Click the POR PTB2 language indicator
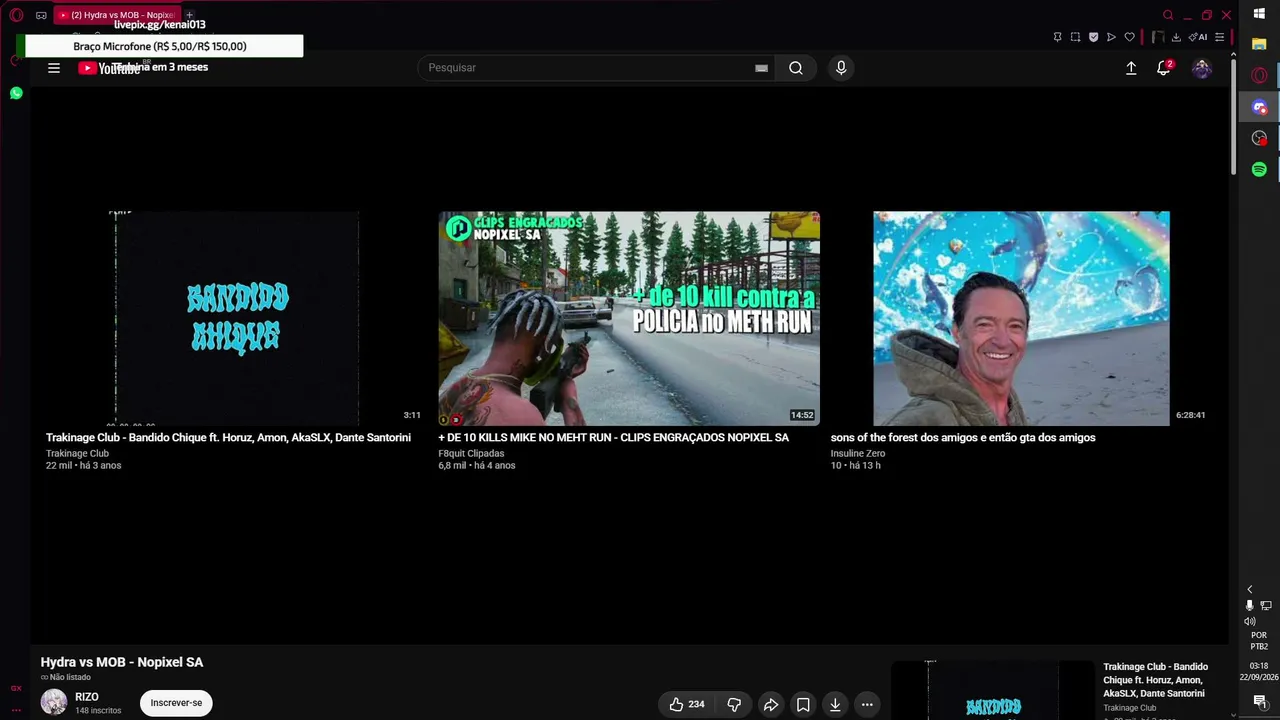Screen dimensions: 1280x720 click(1259, 640)
